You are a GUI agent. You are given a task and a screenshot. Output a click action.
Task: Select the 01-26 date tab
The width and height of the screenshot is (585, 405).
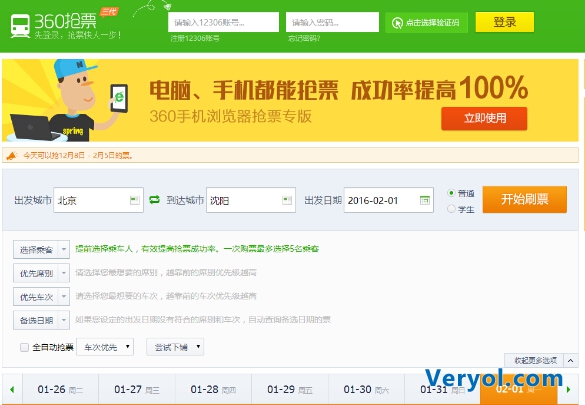tap(60, 389)
